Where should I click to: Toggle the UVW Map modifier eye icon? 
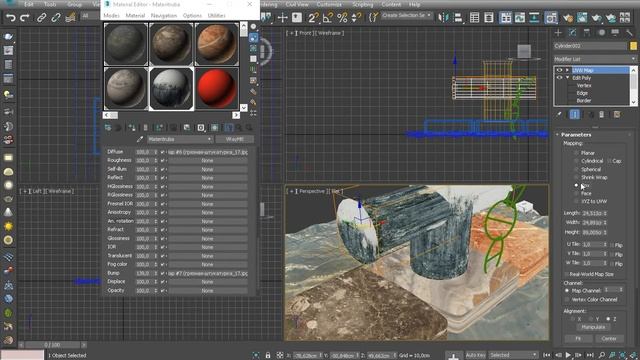(x=559, y=70)
